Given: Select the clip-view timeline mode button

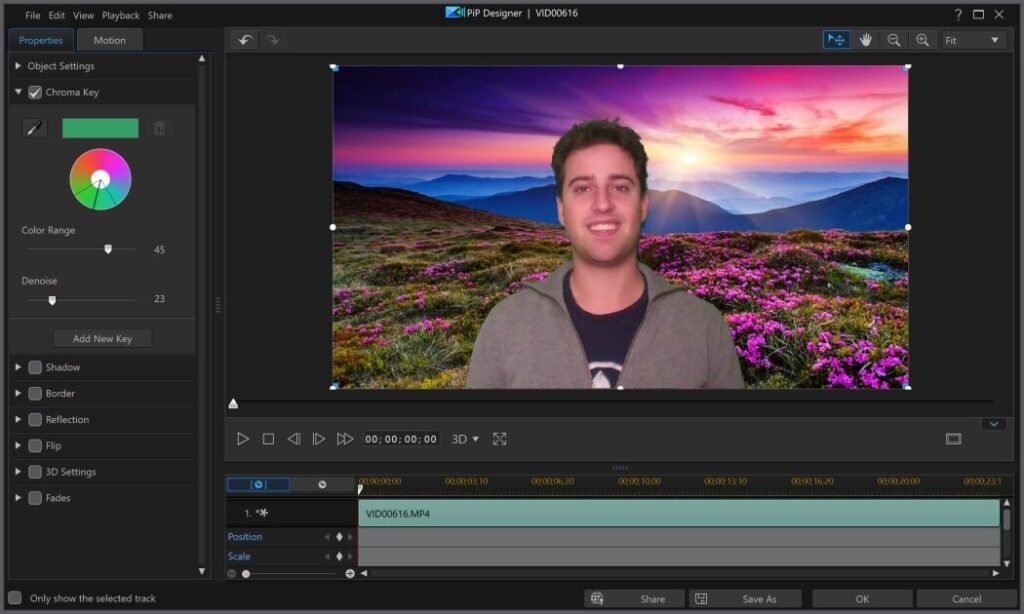Looking at the screenshot, I should 259,485.
